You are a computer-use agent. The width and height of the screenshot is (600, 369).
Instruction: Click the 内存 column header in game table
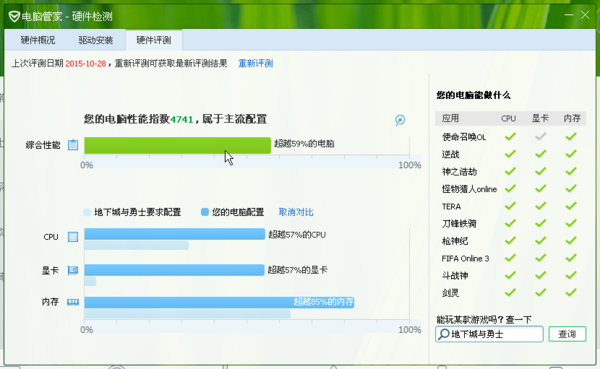point(572,118)
